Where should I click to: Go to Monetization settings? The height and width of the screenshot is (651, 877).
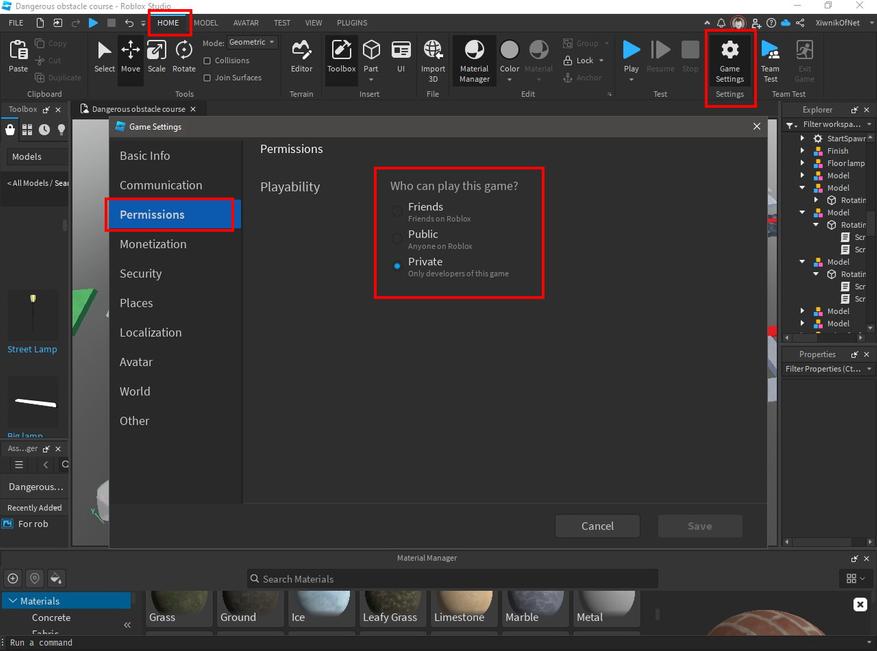[x=175, y=244]
